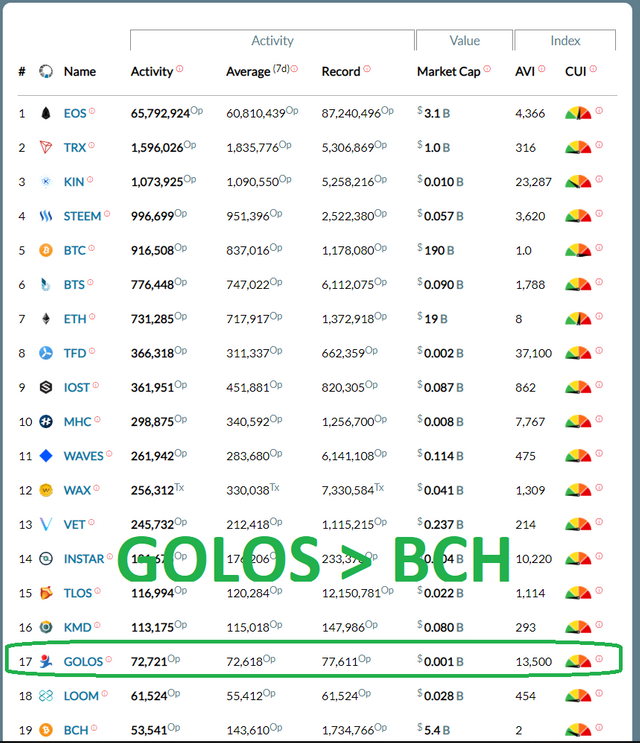Open the WAVES link
The width and height of the screenshot is (640, 743).
pyautogui.click(x=84, y=456)
